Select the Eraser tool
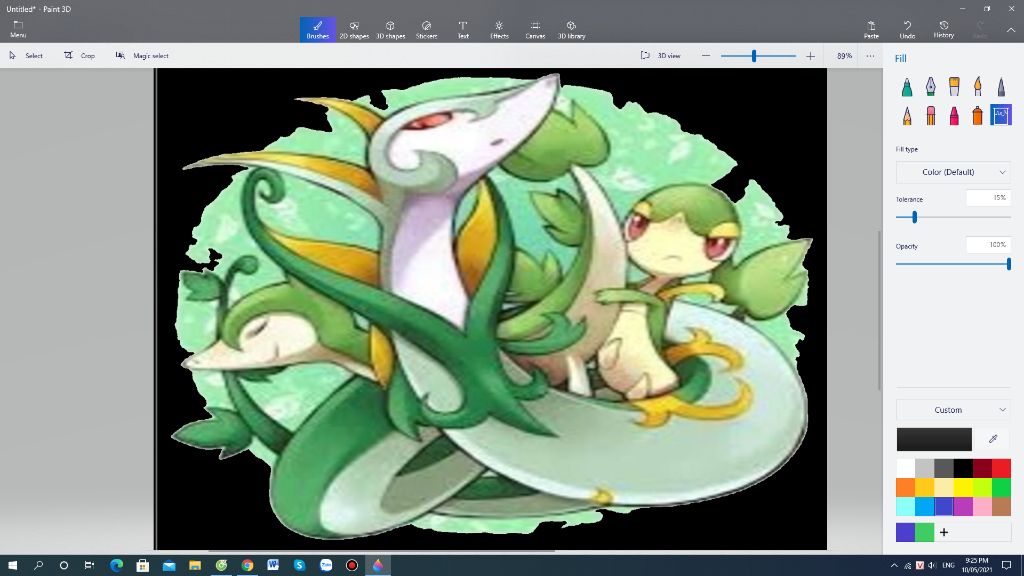The width and height of the screenshot is (1024, 576). click(x=931, y=116)
